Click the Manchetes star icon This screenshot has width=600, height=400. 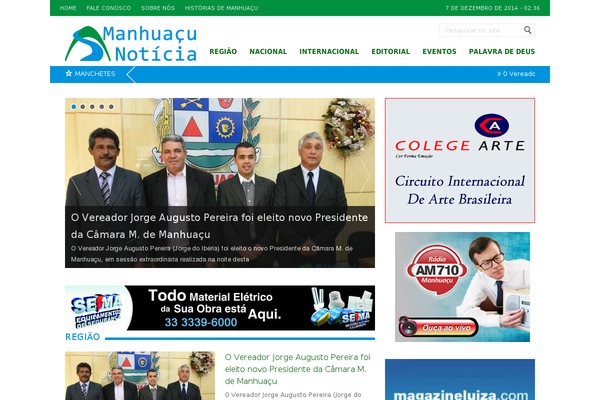68,73
